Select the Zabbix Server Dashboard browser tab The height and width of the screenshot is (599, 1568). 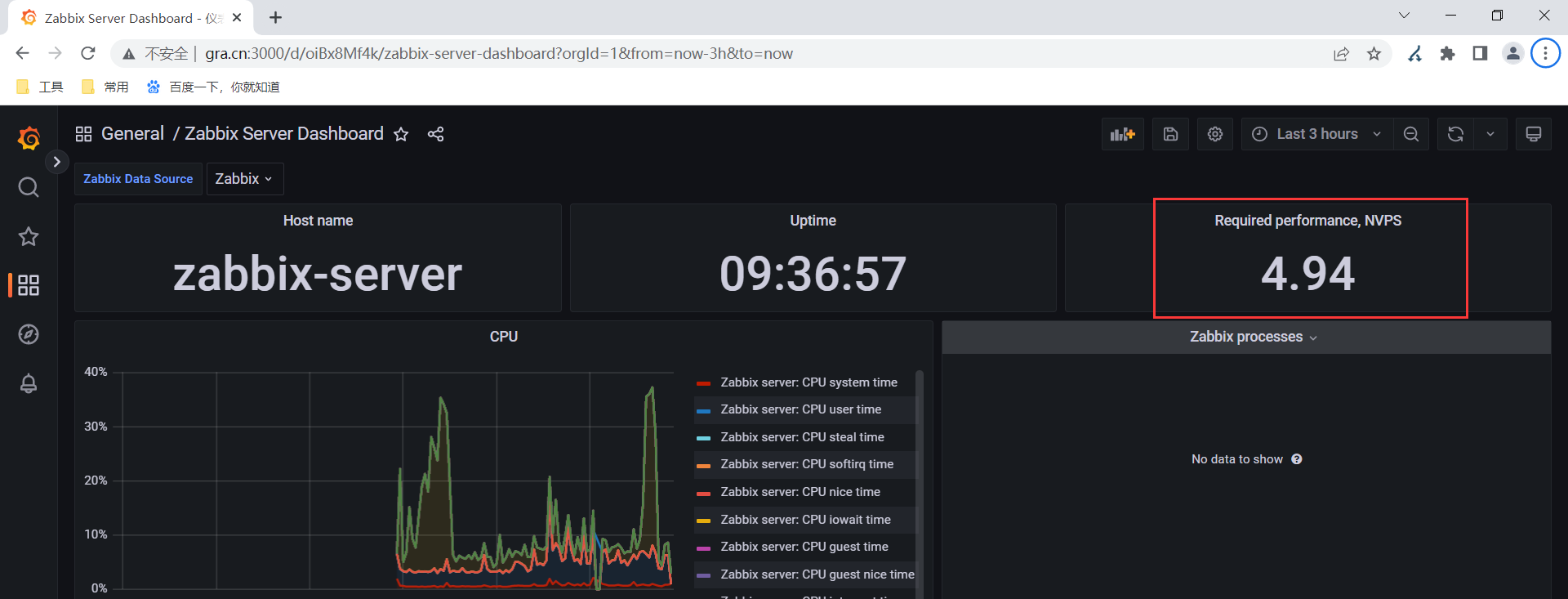coord(131,17)
